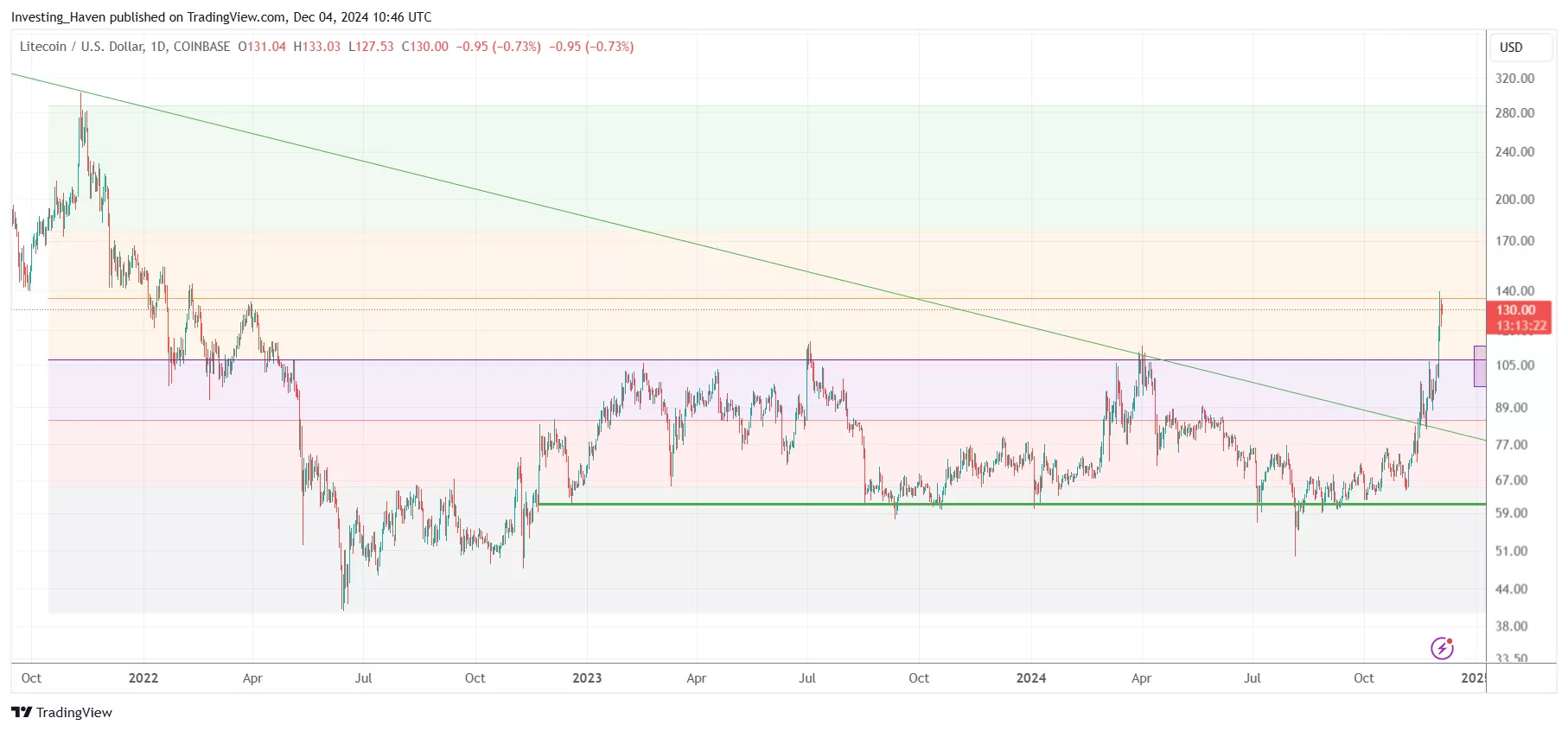Click the TradingView logo at bottom left

61,713
